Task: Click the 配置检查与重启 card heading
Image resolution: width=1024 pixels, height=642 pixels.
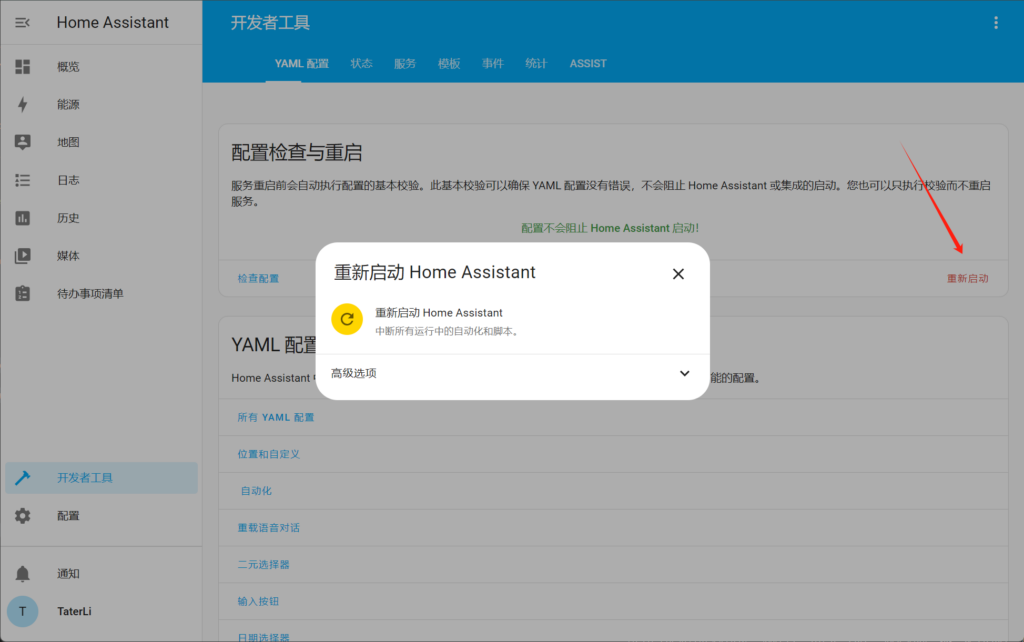Action: (x=296, y=153)
